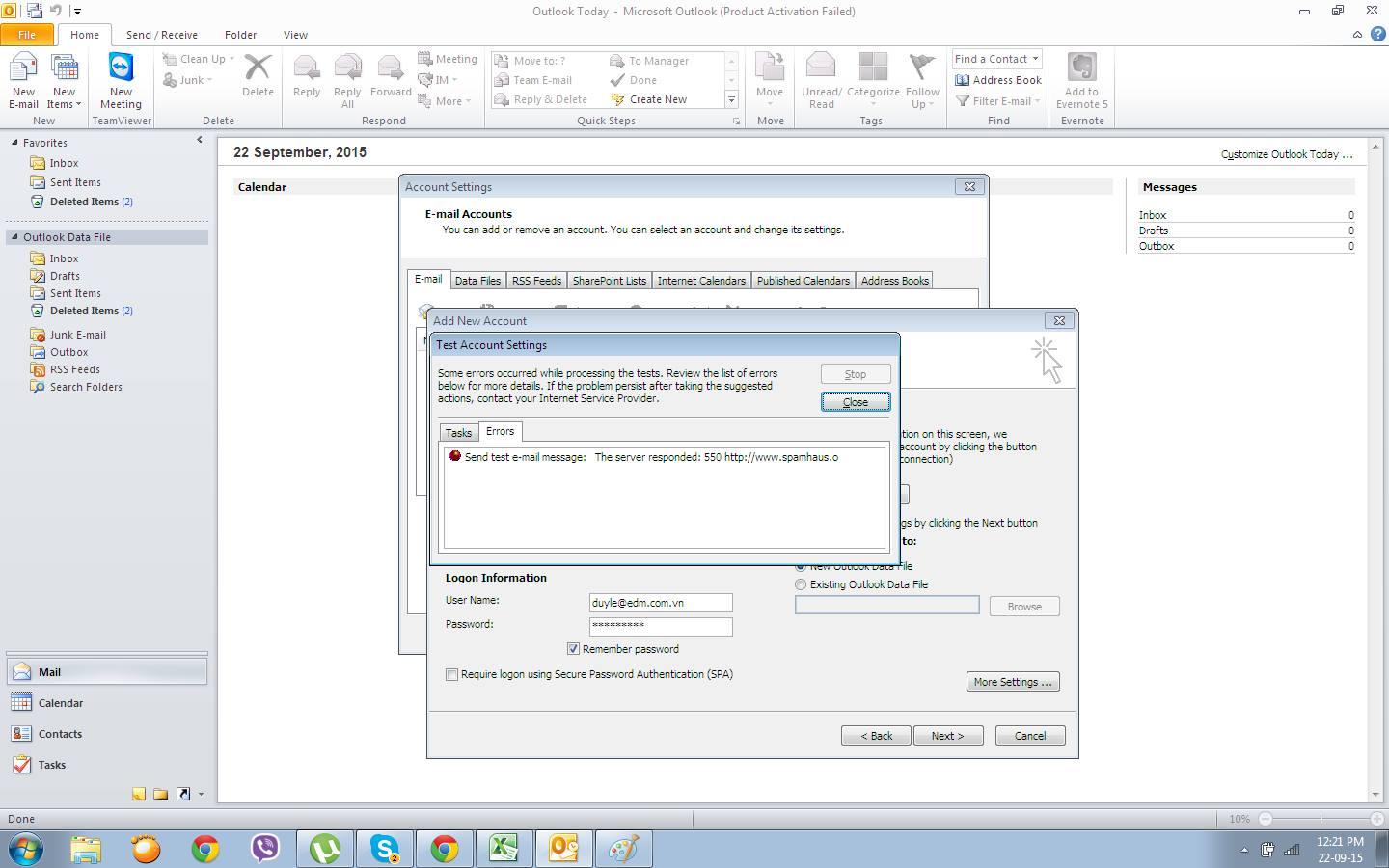
Task: Open the RSS Feeds tab in Account Settings
Action: tap(536, 281)
